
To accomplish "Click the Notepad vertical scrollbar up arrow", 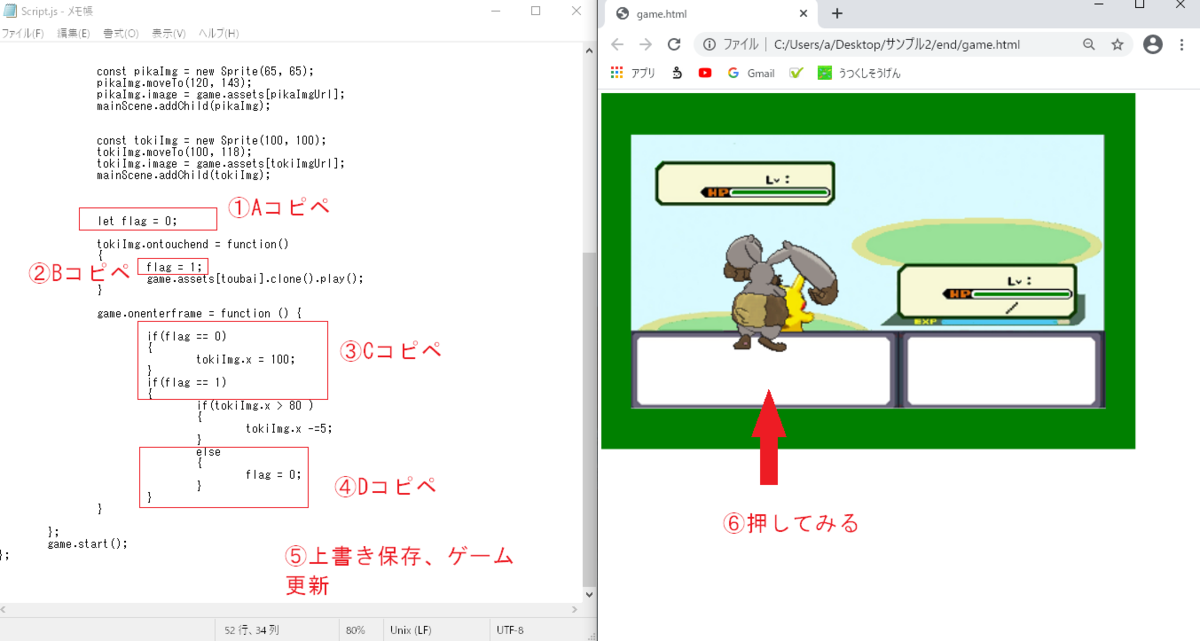I will click(x=590, y=50).
